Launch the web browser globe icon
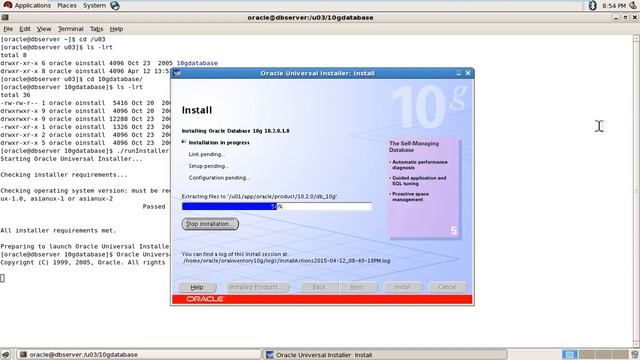640x360 pixels. 115,6
